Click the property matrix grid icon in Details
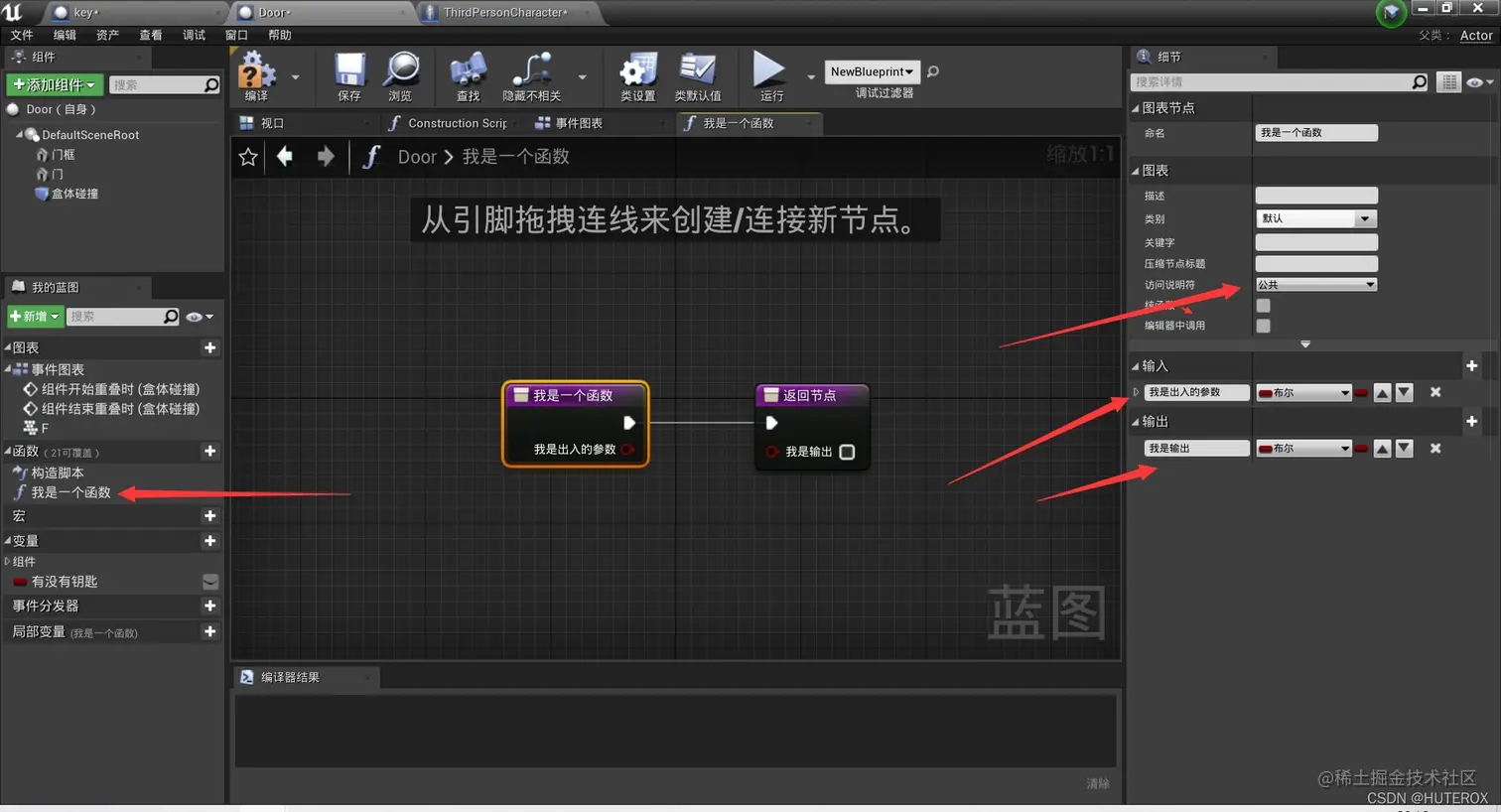Screen dimensions: 1501x812 pos(1449,82)
